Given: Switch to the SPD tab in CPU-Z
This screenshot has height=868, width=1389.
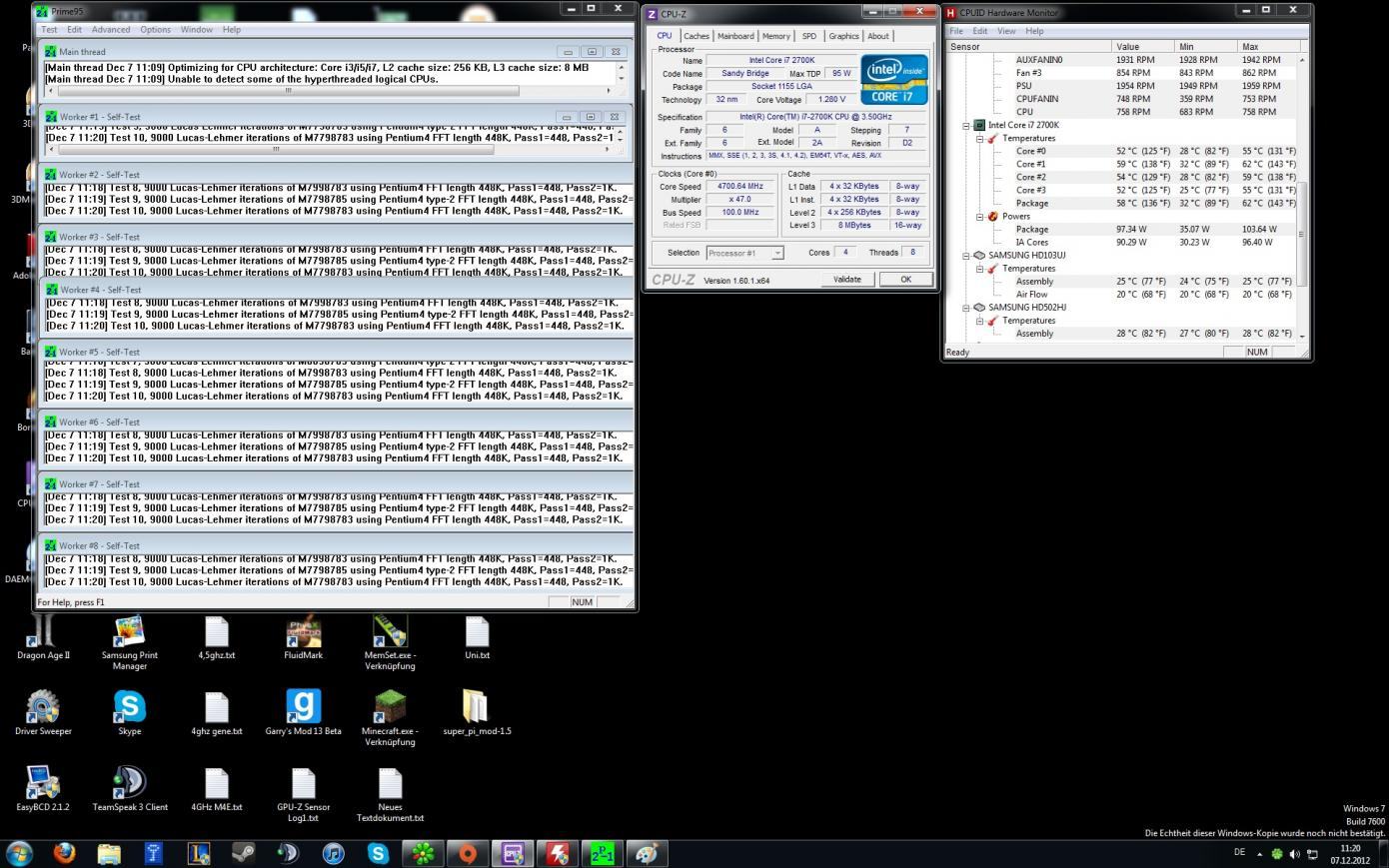Looking at the screenshot, I should pyautogui.click(x=809, y=36).
